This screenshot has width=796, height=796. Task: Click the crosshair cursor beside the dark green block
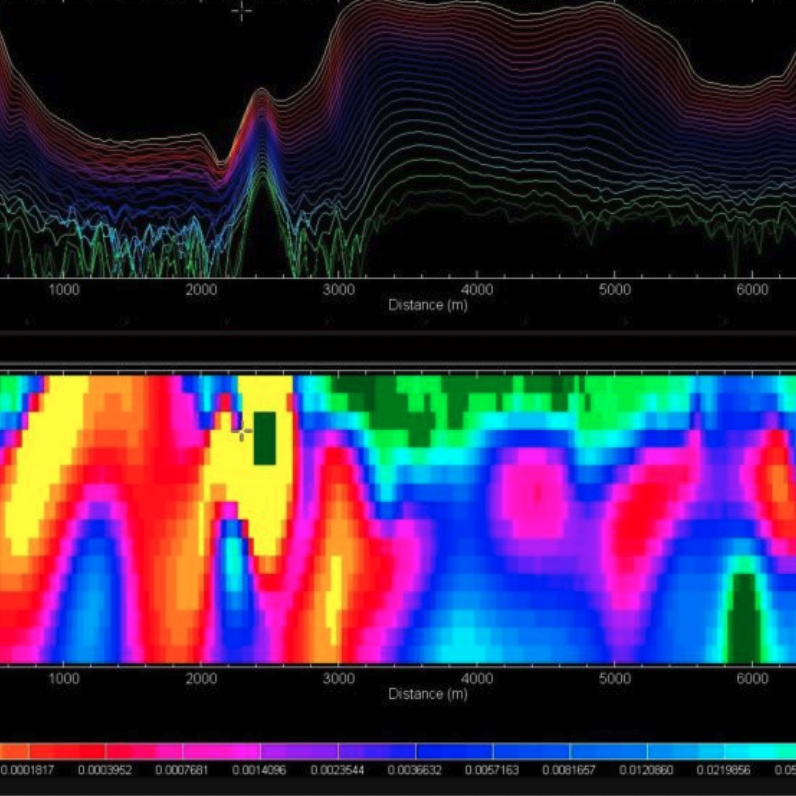tap(242, 432)
